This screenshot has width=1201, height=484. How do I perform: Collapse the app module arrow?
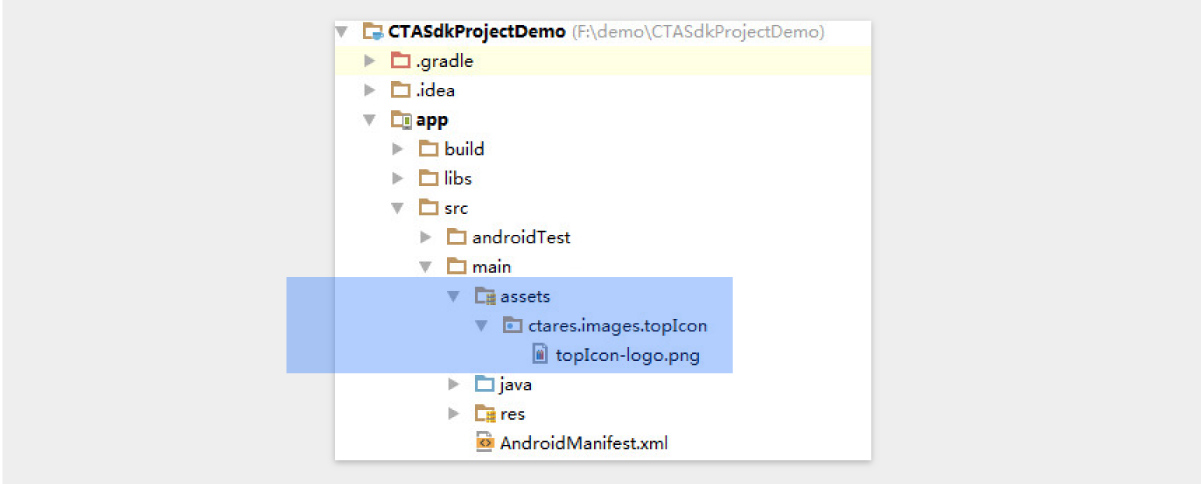click(x=370, y=120)
